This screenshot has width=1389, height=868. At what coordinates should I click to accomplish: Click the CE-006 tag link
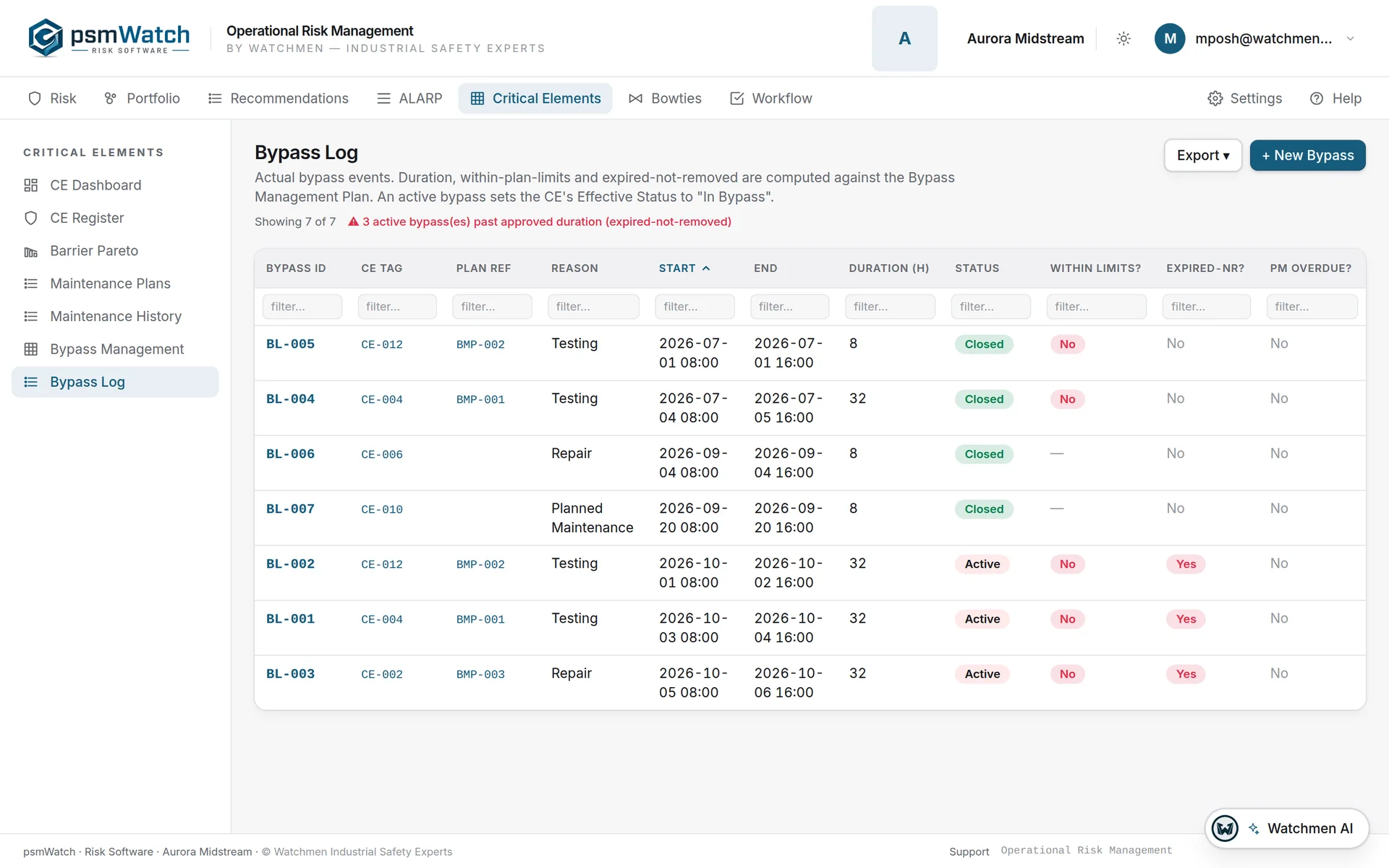point(382,454)
